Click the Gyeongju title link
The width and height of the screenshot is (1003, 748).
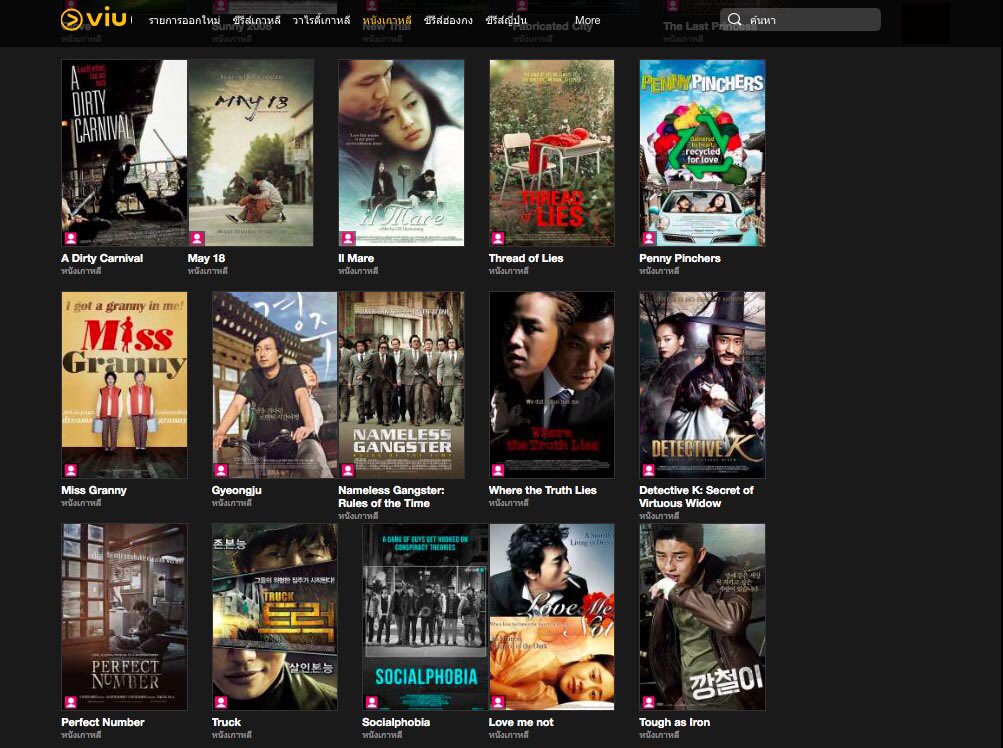(236, 490)
